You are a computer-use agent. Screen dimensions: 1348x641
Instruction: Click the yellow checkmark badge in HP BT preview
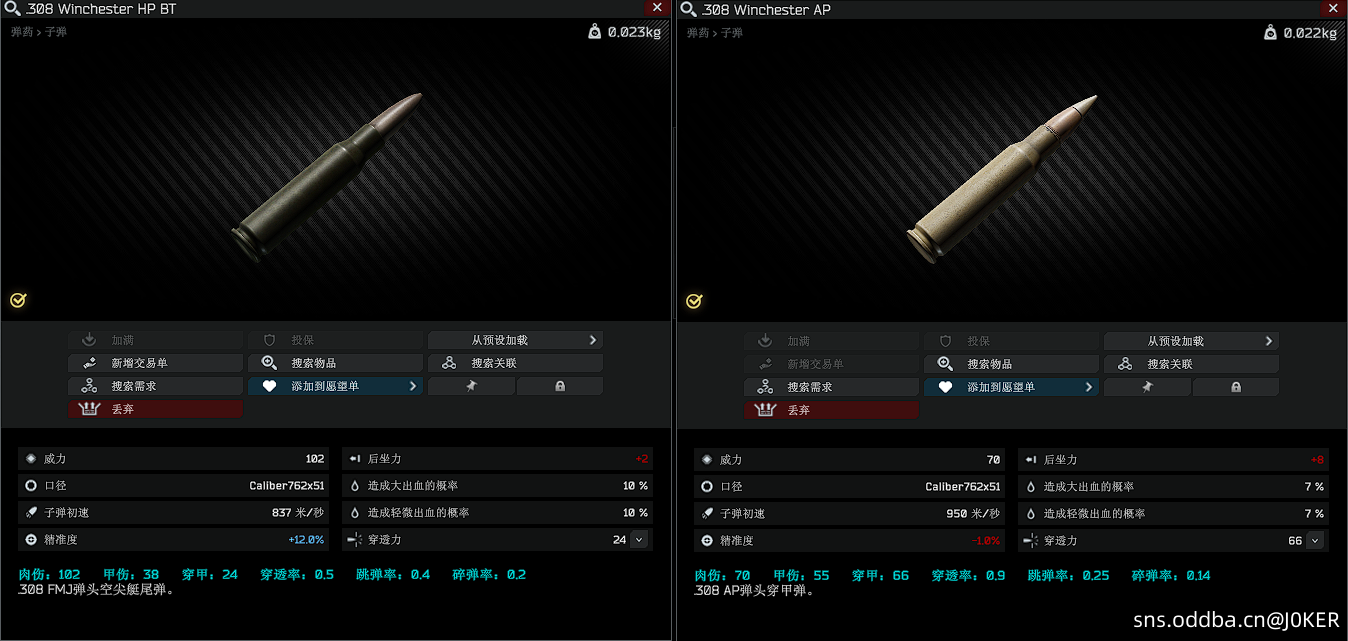pos(18,300)
